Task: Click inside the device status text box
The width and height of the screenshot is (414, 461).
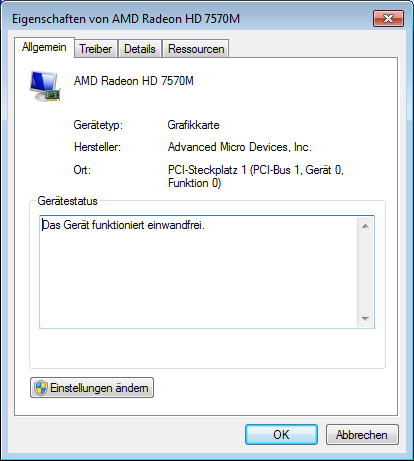Action: pyautogui.click(x=198, y=272)
